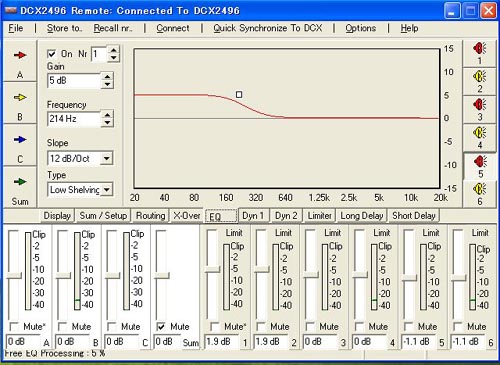
Task: Mute output channel 2
Action: coord(261,326)
